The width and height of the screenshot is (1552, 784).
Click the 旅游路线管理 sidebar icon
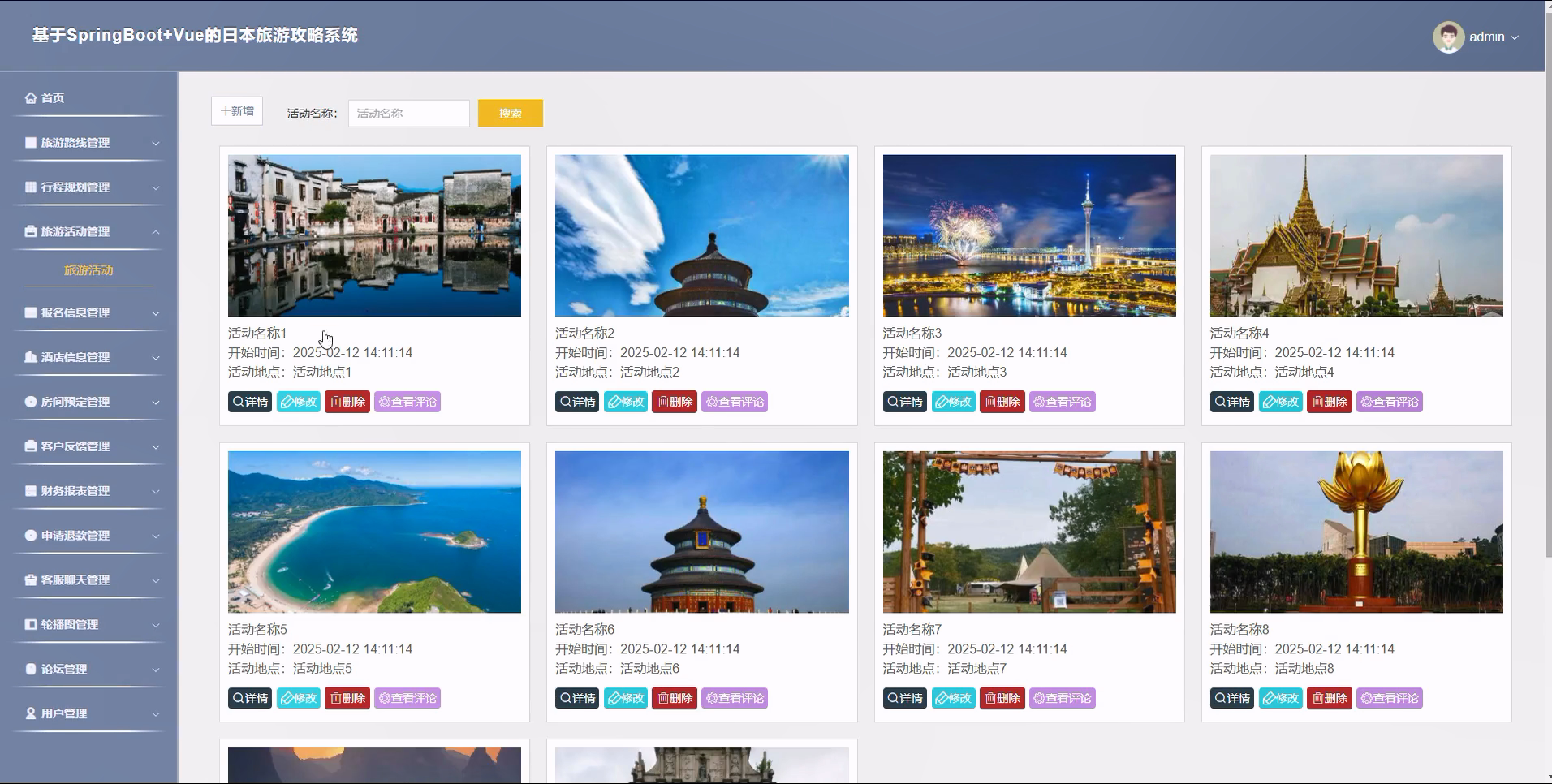click(31, 142)
